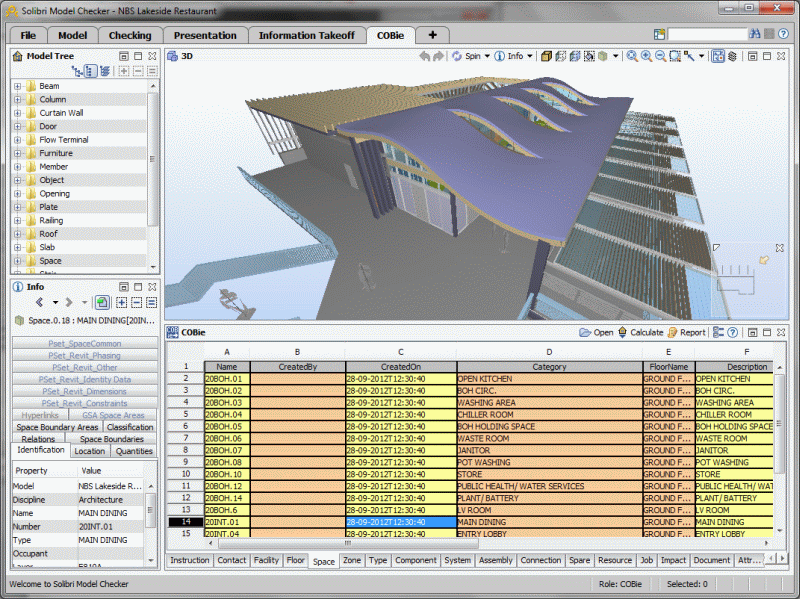
Task: Click the Spin navigation tool icon
Action: click(457, 56)
